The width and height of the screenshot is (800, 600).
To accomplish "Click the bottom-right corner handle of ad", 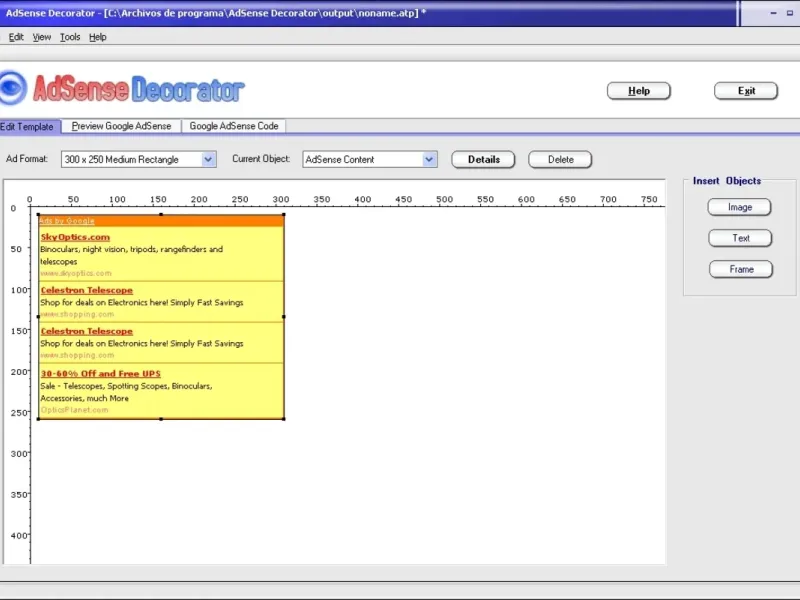I will point(284,419).
